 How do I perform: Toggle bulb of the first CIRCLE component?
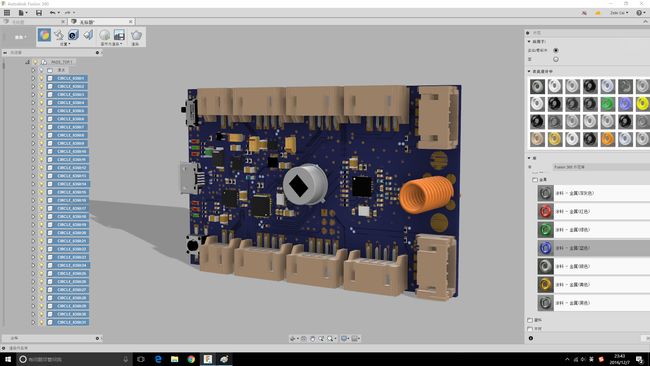click(41, 78)
